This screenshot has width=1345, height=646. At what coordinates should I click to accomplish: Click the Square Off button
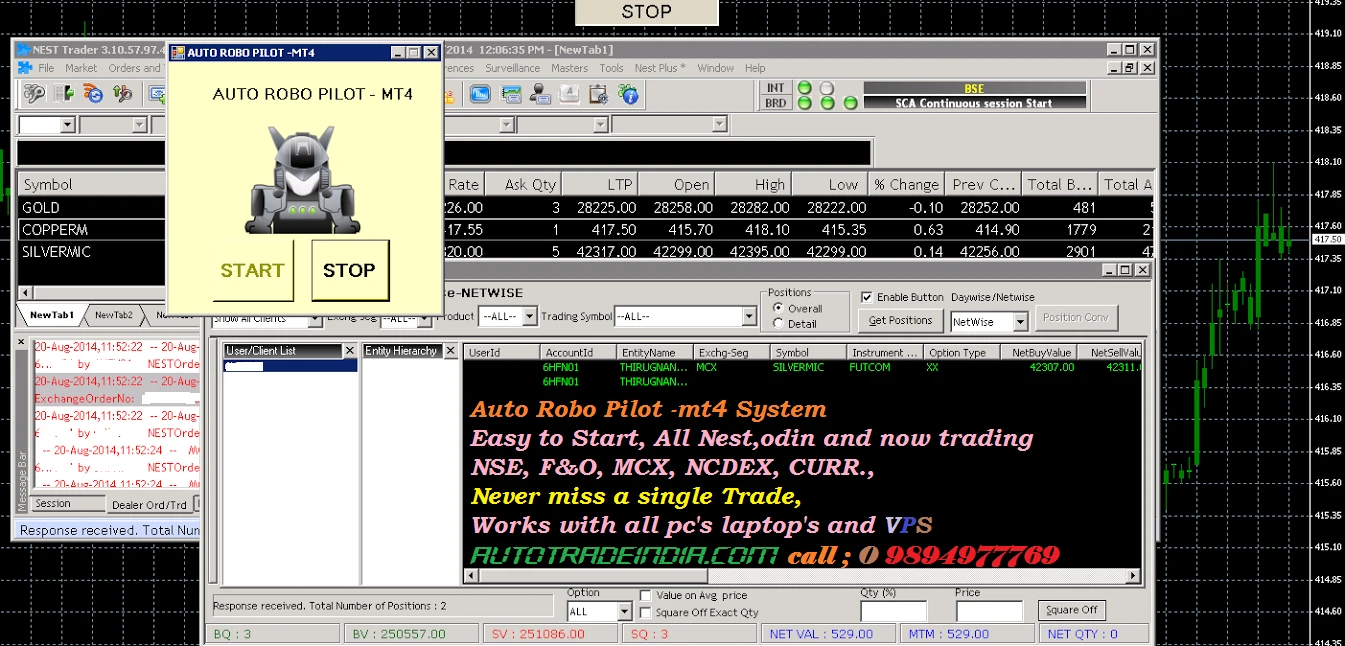click(x=1072, y=610)
